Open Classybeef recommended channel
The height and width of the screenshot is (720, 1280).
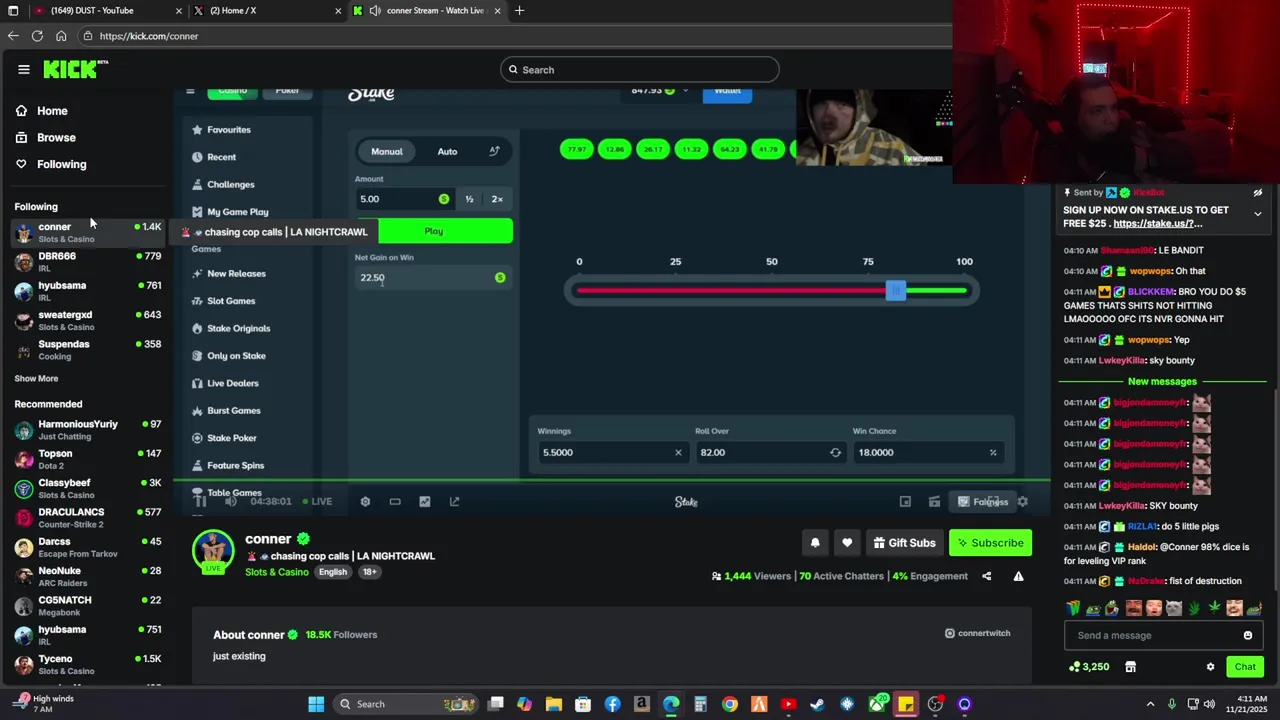[x=88, y=489]
